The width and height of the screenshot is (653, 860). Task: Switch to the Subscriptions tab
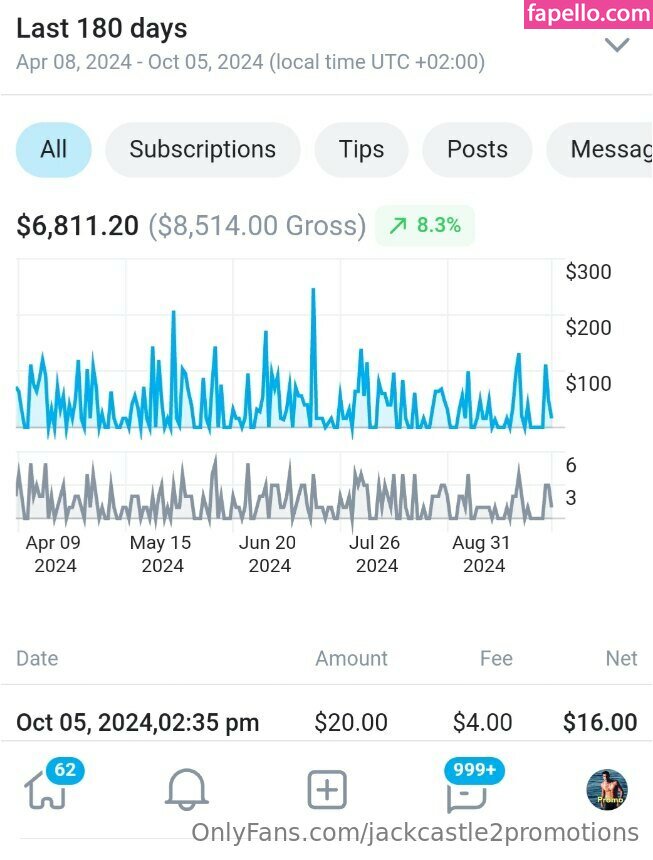coord(203,150)
